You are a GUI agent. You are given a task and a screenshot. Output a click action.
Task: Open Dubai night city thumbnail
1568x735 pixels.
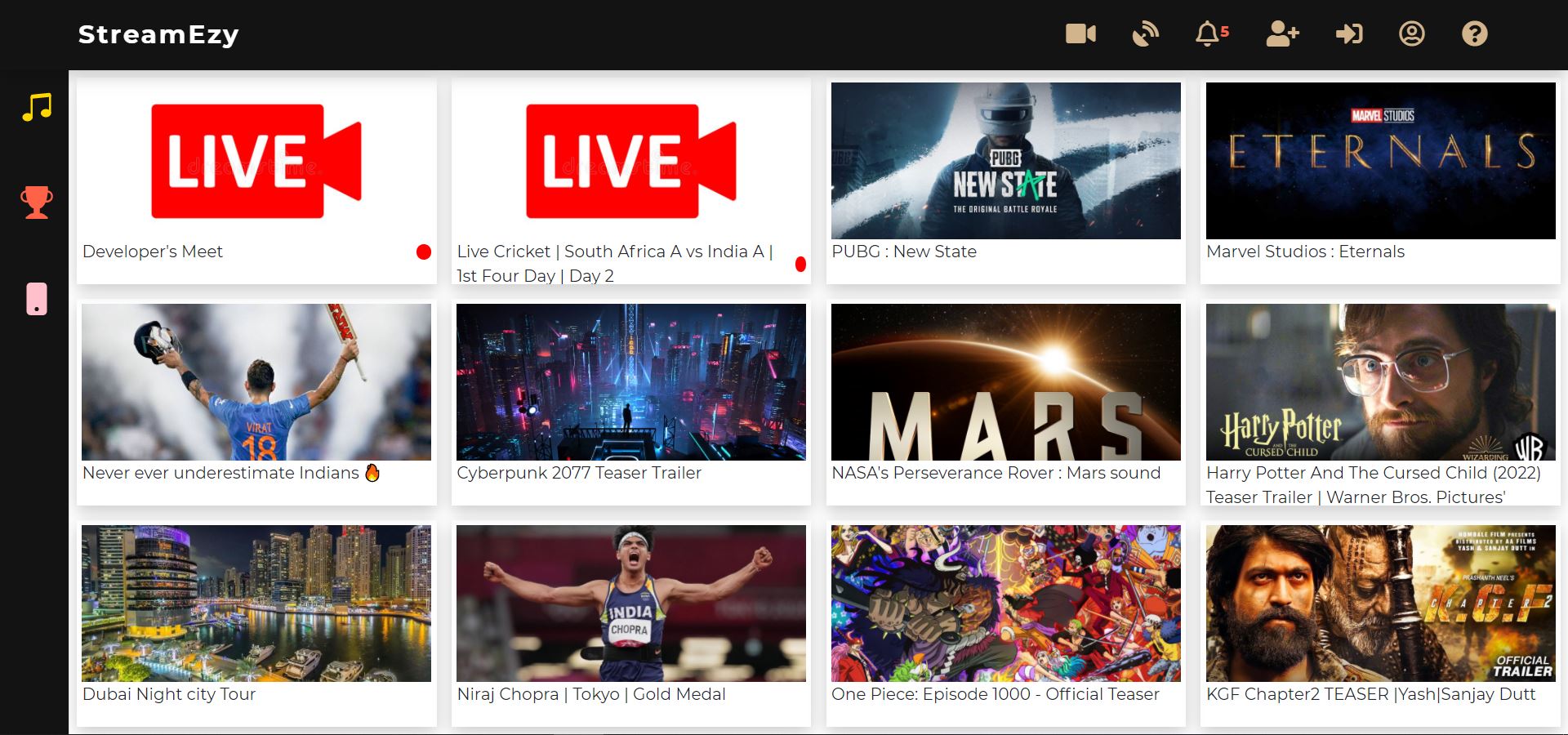256,604
